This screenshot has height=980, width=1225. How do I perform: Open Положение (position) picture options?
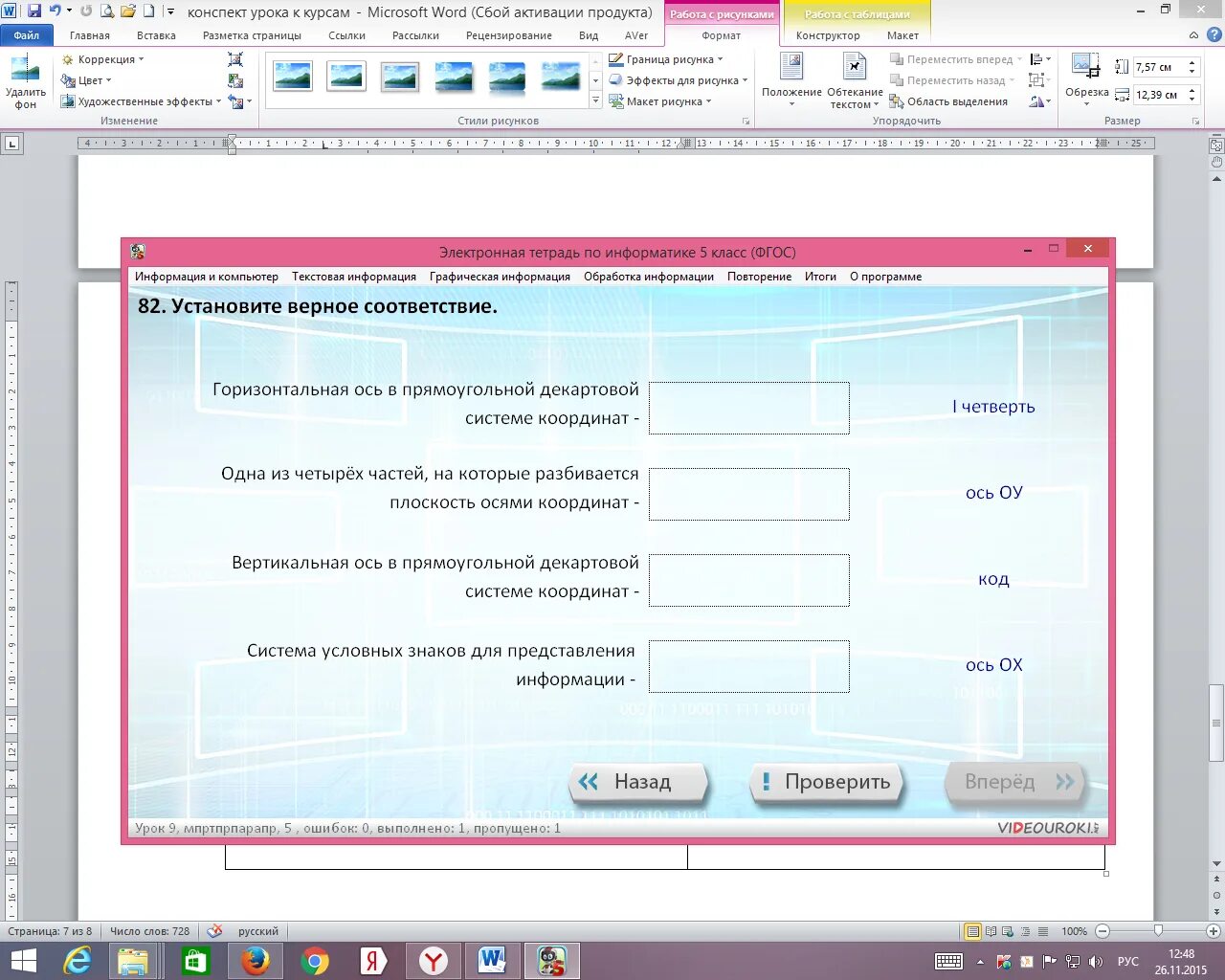point(791,81)
